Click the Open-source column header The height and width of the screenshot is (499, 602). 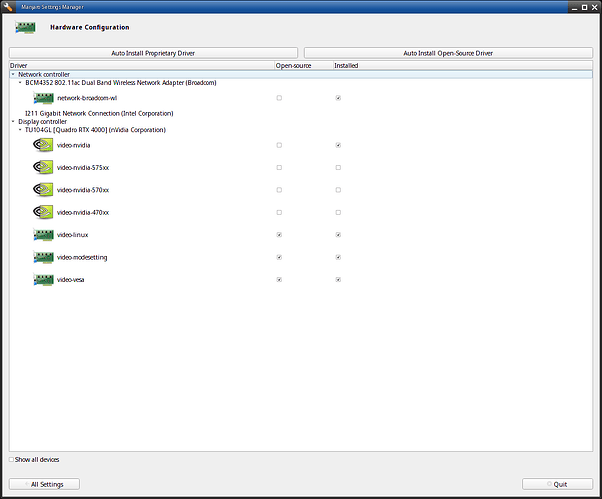[294, 66]
